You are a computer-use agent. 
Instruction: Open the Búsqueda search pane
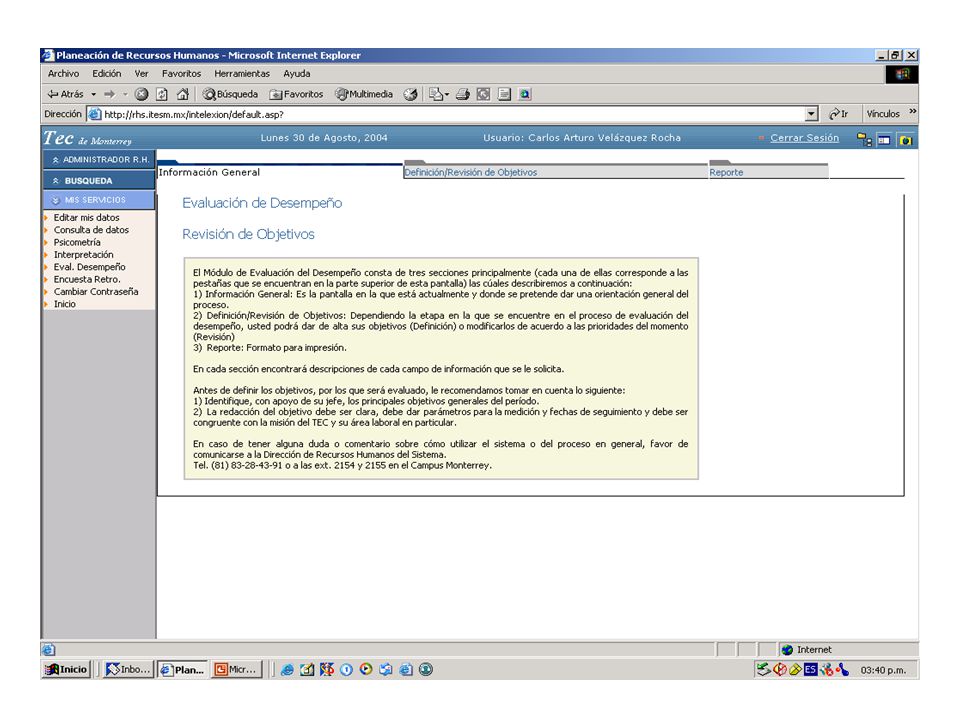230,94
